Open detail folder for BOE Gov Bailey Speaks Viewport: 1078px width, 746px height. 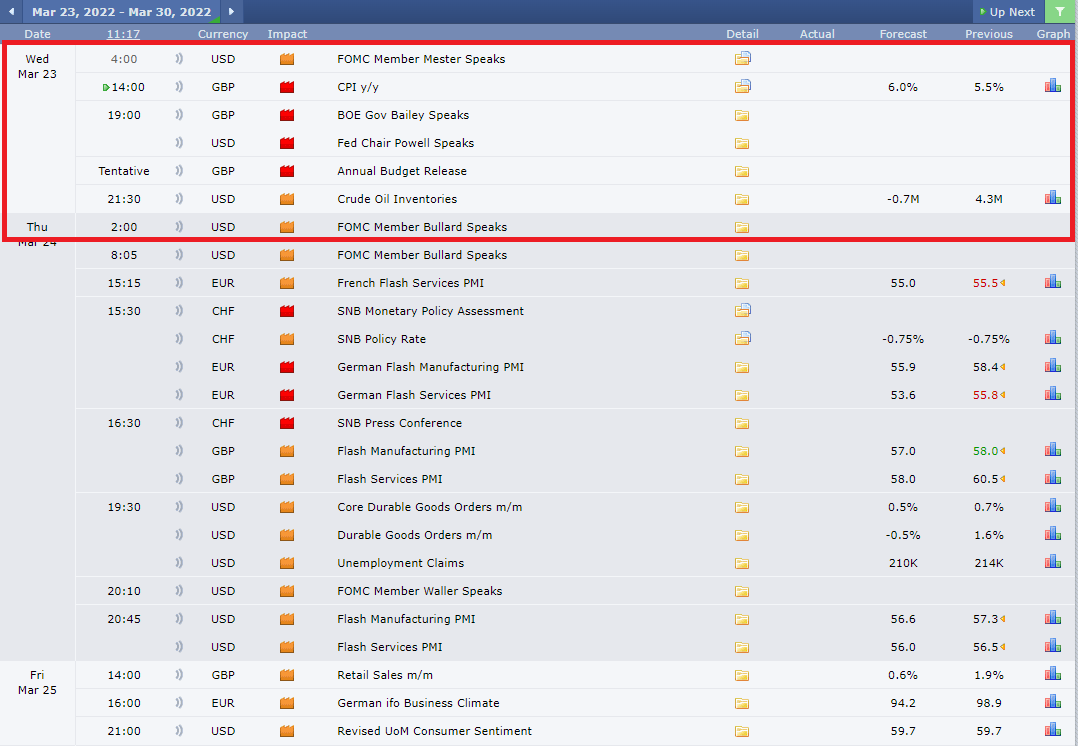[742, 116]
